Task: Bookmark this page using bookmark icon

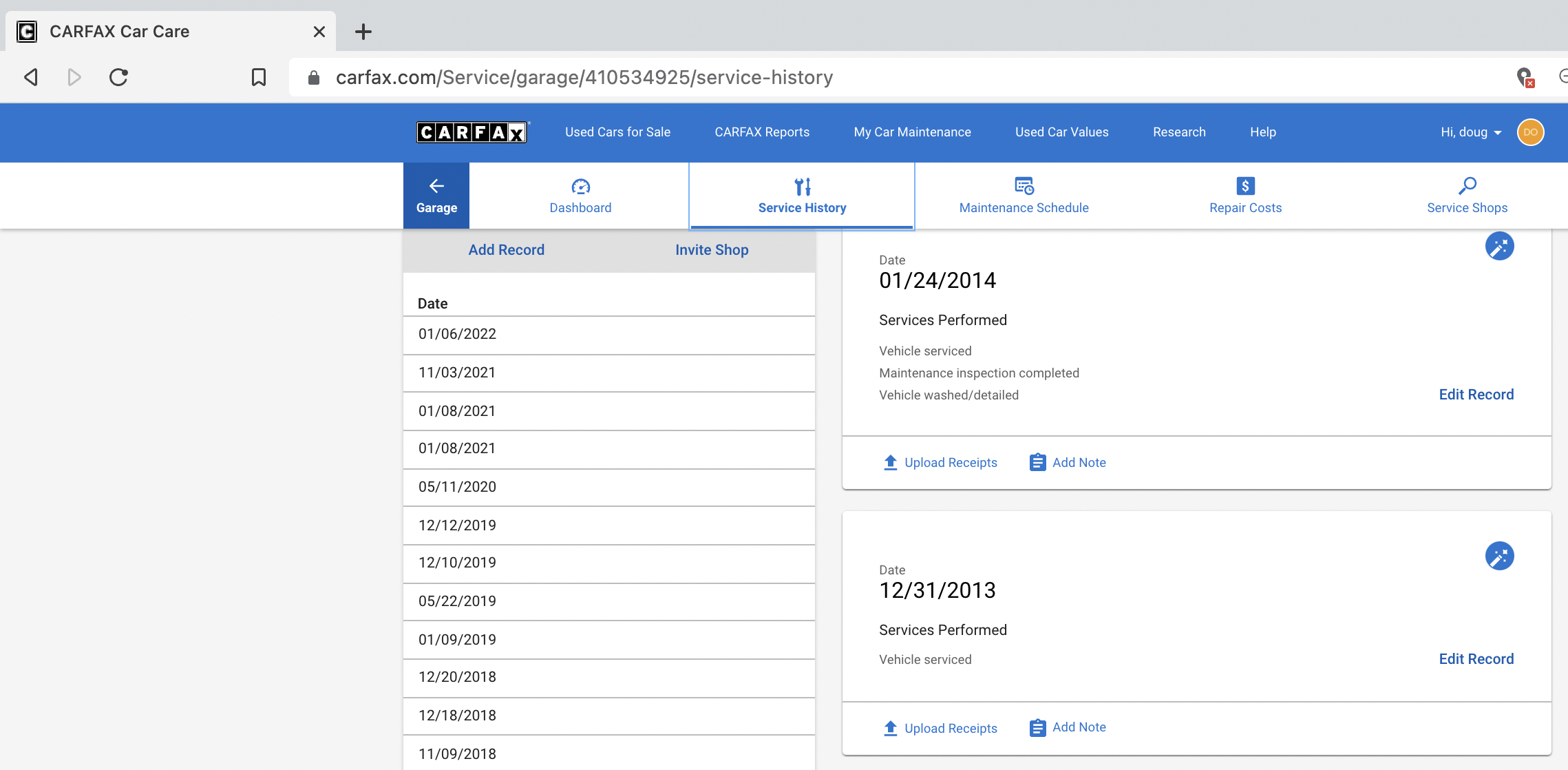Action: 258,77
